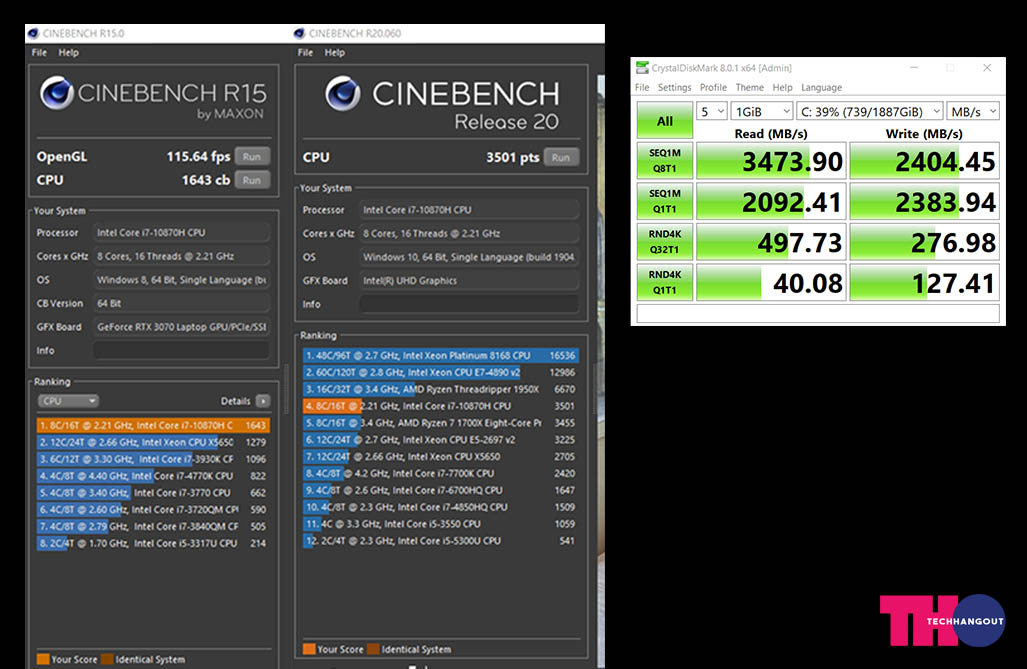Viewport: 1027px width, 669px height.
Task: Open the MB/s unit dropdown
Action: click(x=973, y=111)
